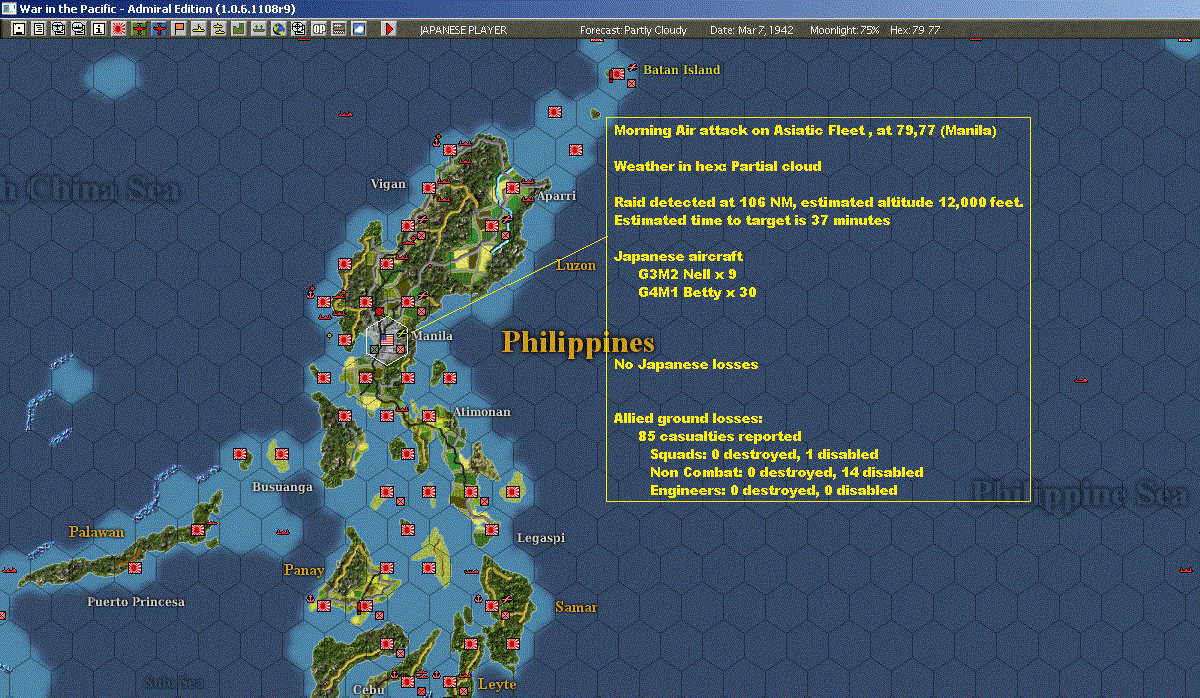Click the airfield symbol beside the Manila label
1200x698 pixels.
pyautogui.click(x=402, y=332)
